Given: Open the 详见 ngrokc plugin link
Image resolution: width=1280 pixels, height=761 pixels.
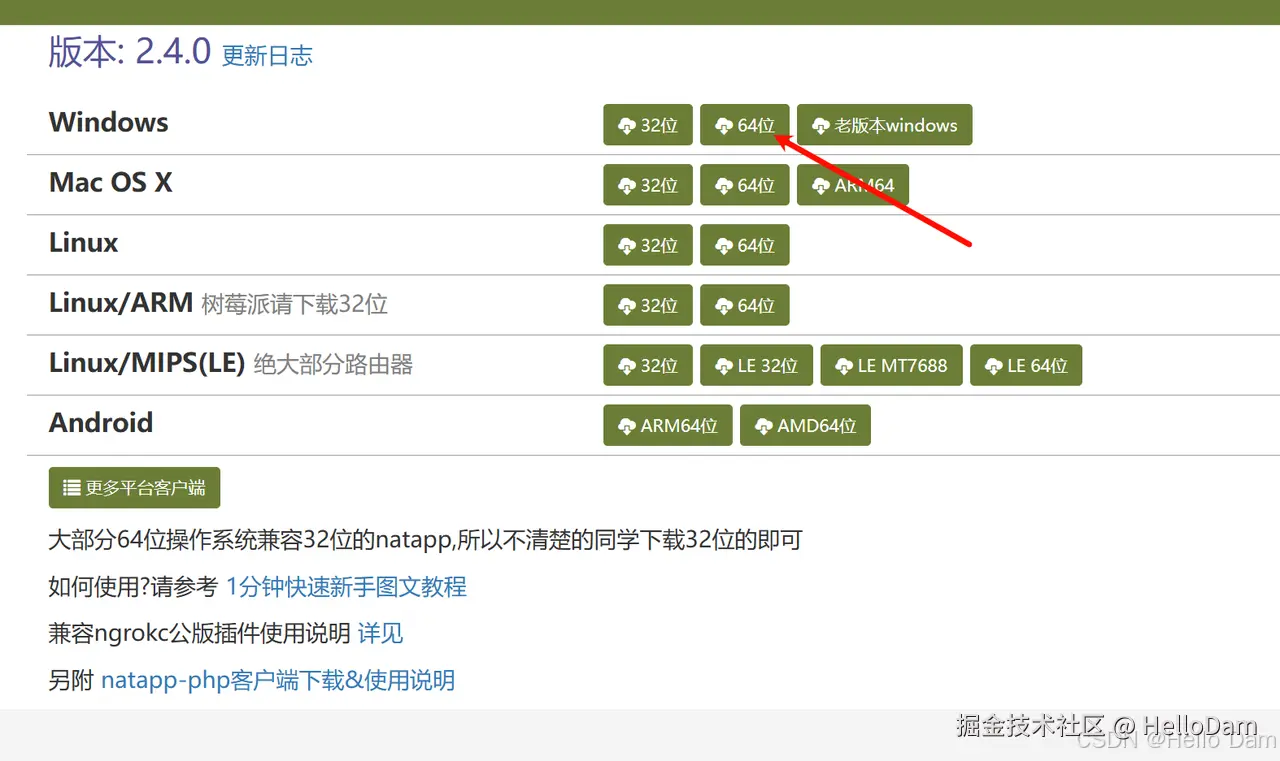Looking at the screenshot, I should coord(380,633).
